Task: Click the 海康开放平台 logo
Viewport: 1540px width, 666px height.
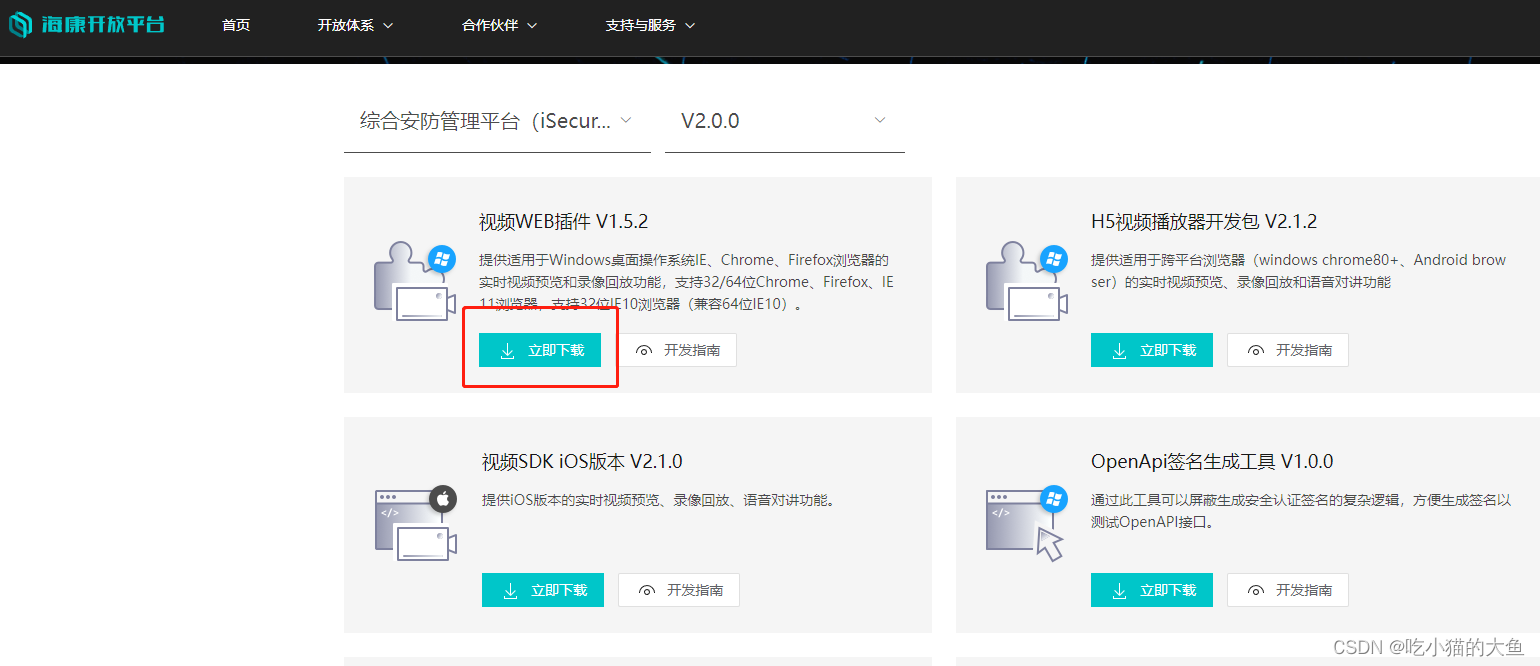Action: (x=87, y=24)
